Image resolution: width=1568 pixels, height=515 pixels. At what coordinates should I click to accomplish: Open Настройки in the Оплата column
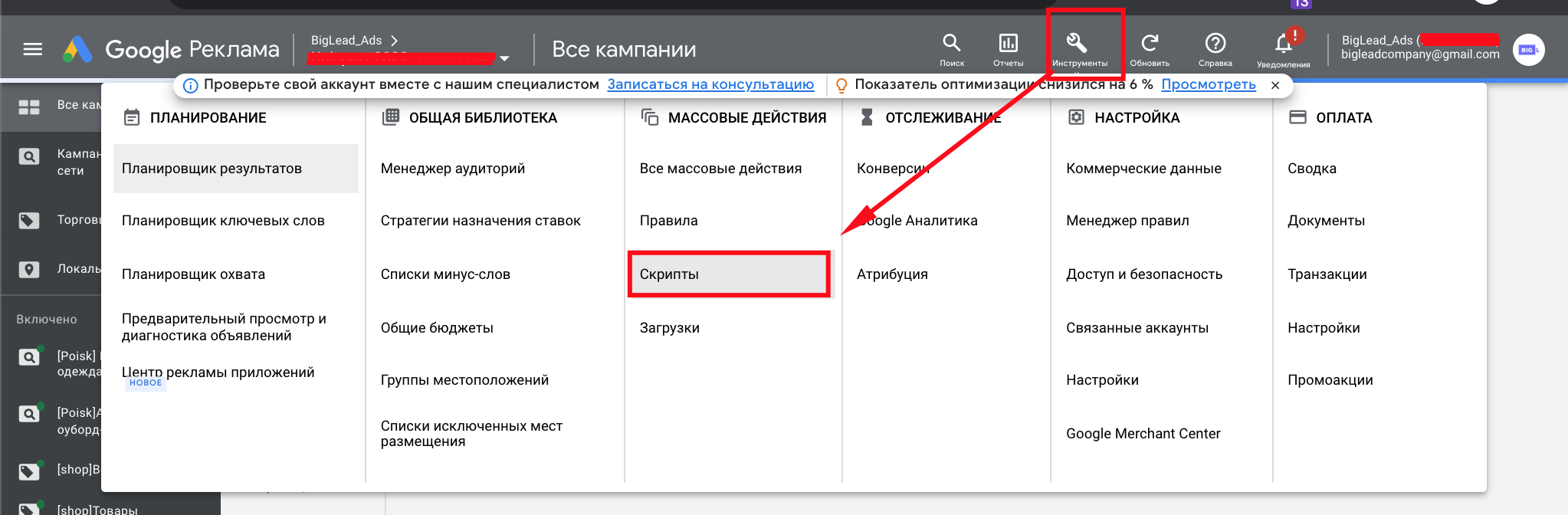[1324, 328]
